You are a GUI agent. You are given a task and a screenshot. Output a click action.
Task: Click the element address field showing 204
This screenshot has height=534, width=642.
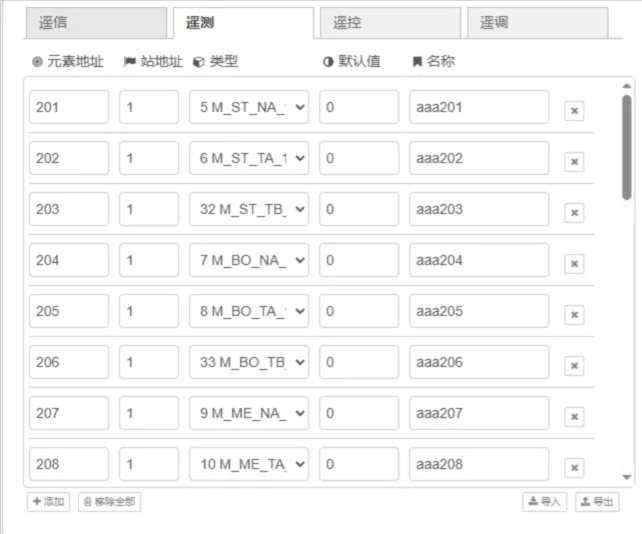click(x=69, y=260)
